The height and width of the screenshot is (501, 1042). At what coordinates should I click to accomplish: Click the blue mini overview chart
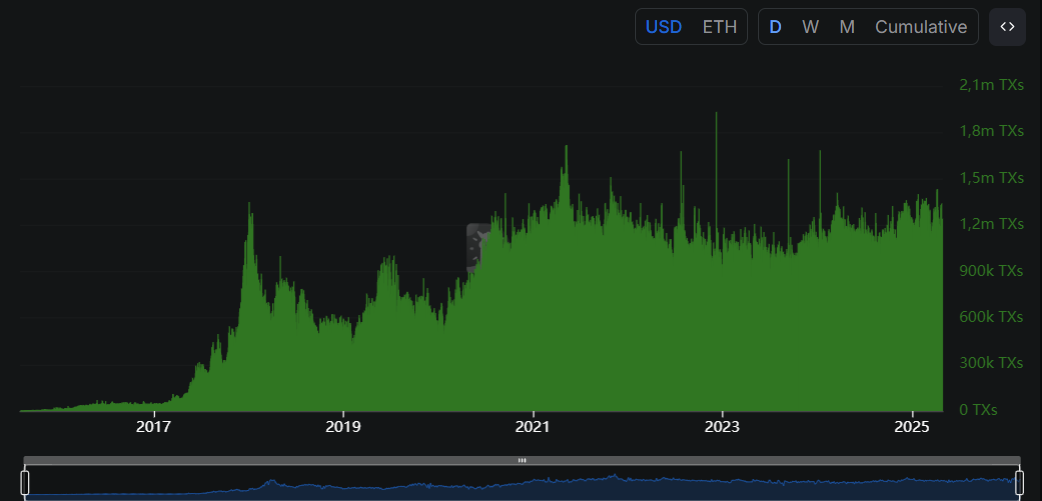click(x=522, y=483)
